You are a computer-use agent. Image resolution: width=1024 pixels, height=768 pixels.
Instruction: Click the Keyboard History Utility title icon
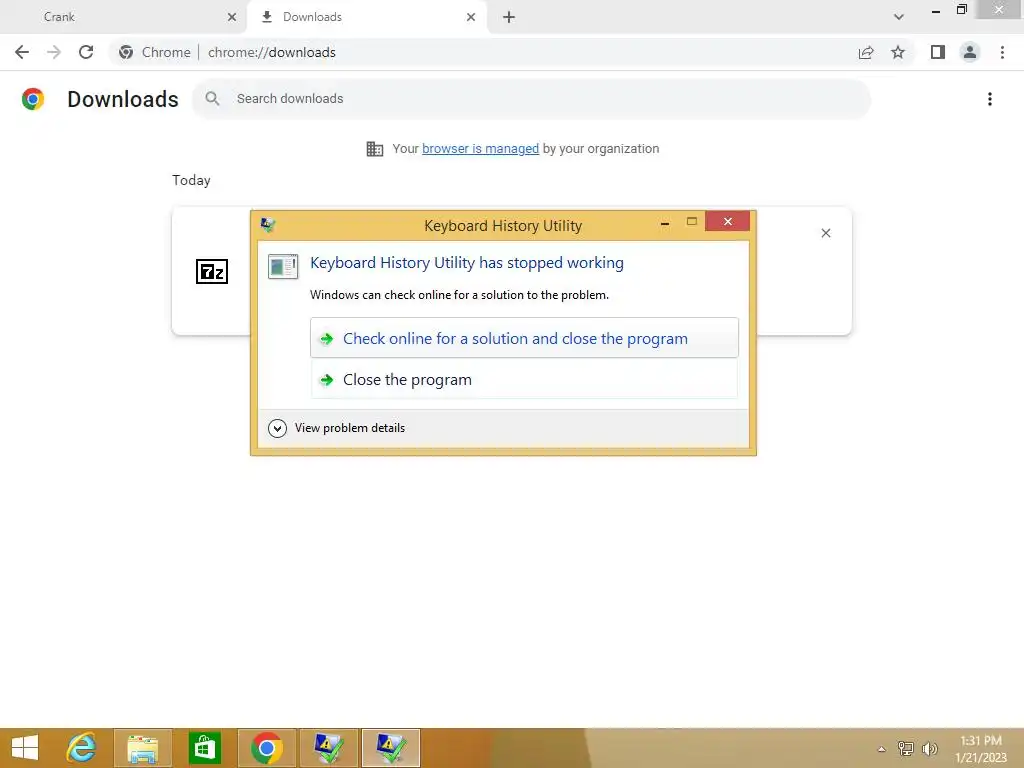[268, 225]
